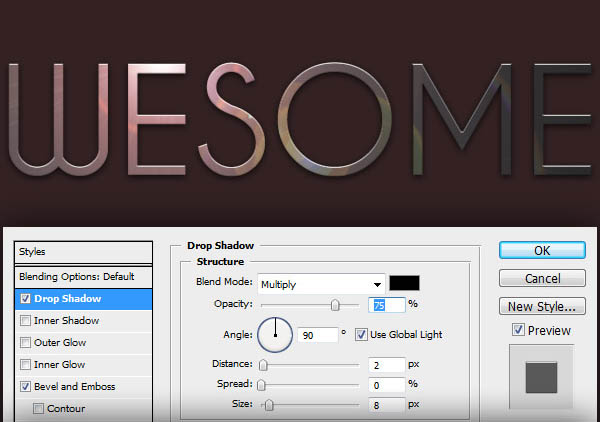The width and height of the screenshot is (600, 422).
Task: Select the Drop Shadow style row
Action: pyautogui.click(x=83, y=299)
